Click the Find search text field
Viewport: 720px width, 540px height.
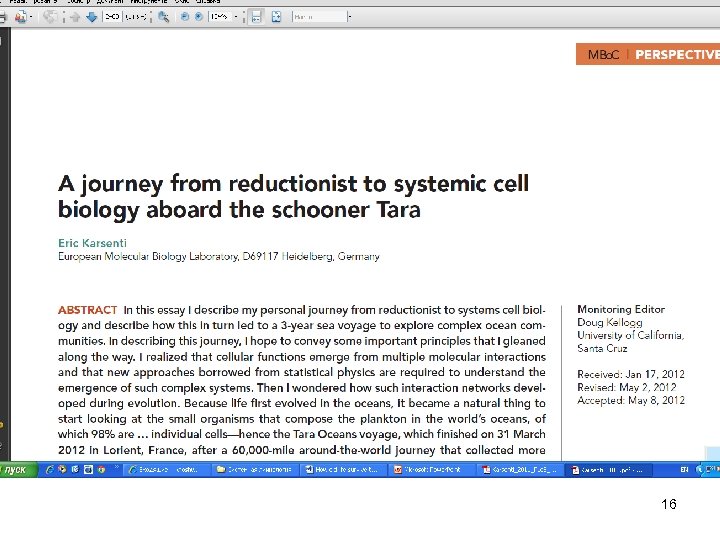point(320,17)
